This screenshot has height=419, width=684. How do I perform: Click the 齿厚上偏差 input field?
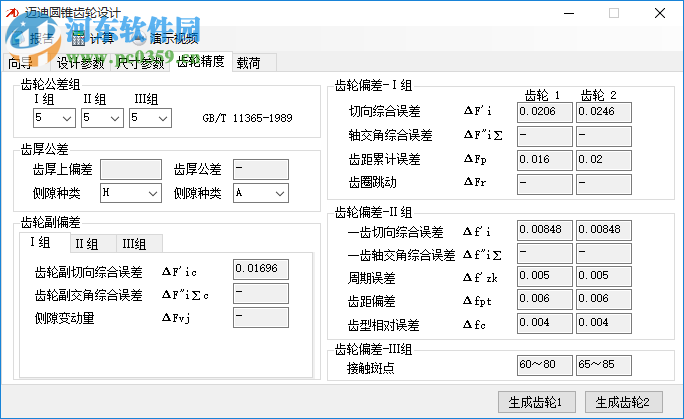(x=131, y=169)
